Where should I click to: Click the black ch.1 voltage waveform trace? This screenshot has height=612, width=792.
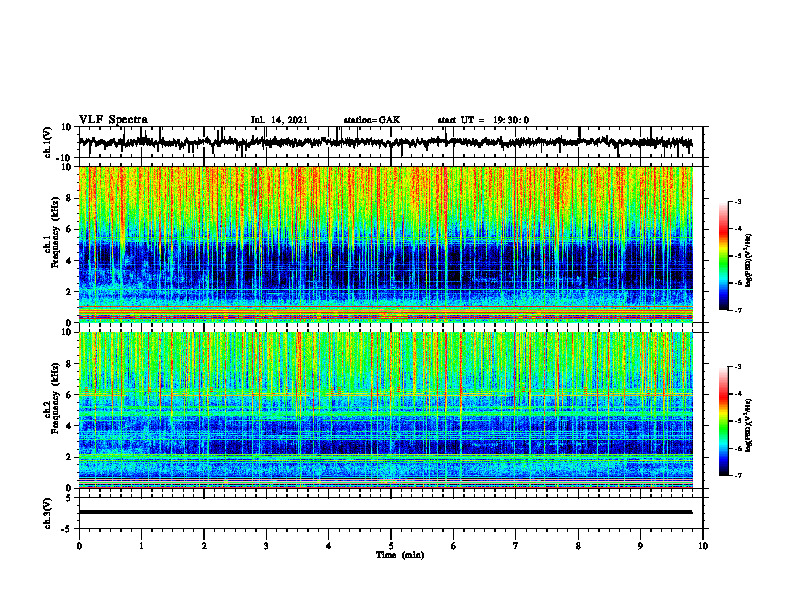385,142
